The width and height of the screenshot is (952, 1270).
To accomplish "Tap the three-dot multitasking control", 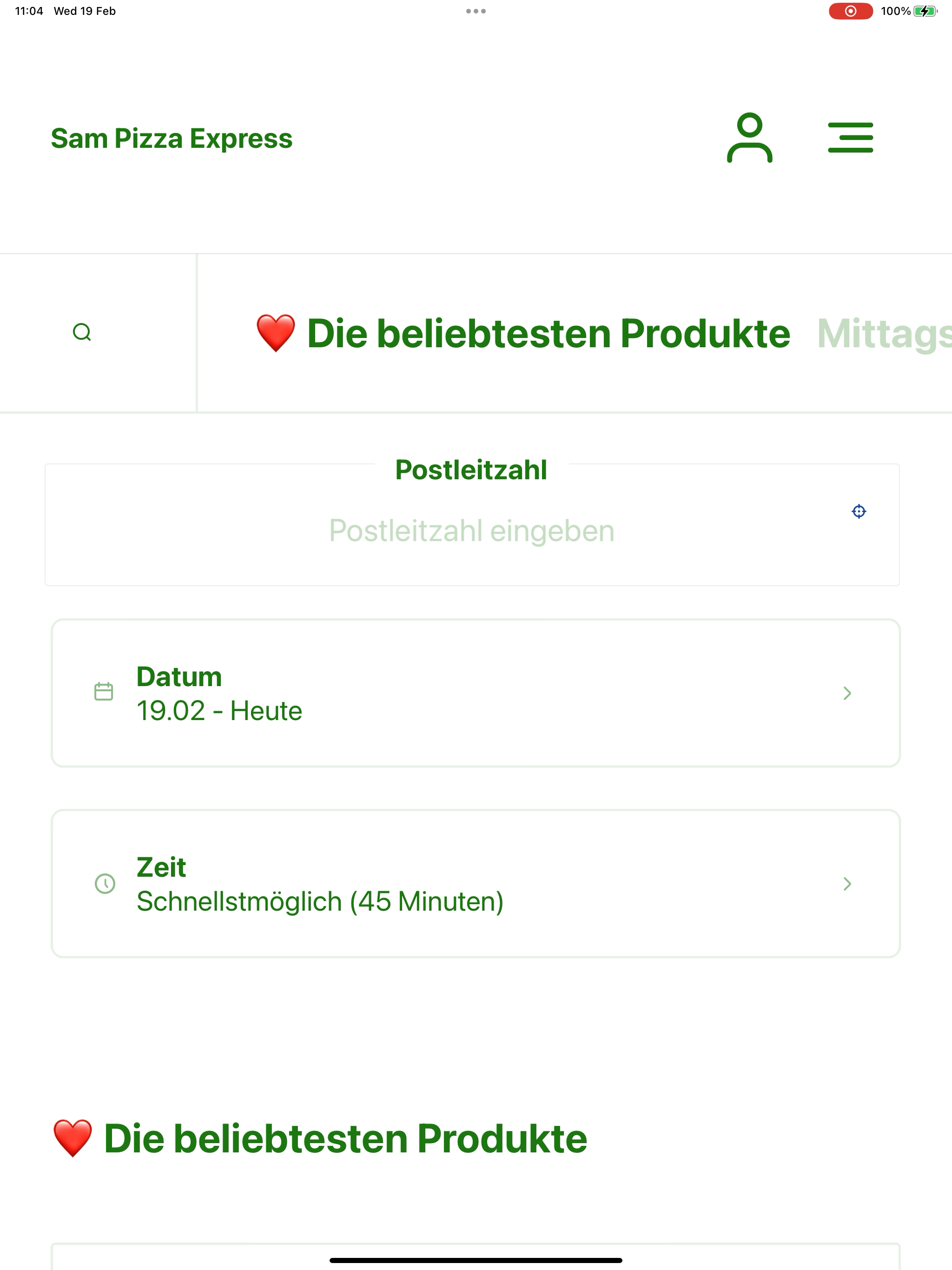I will click(476, 11).
